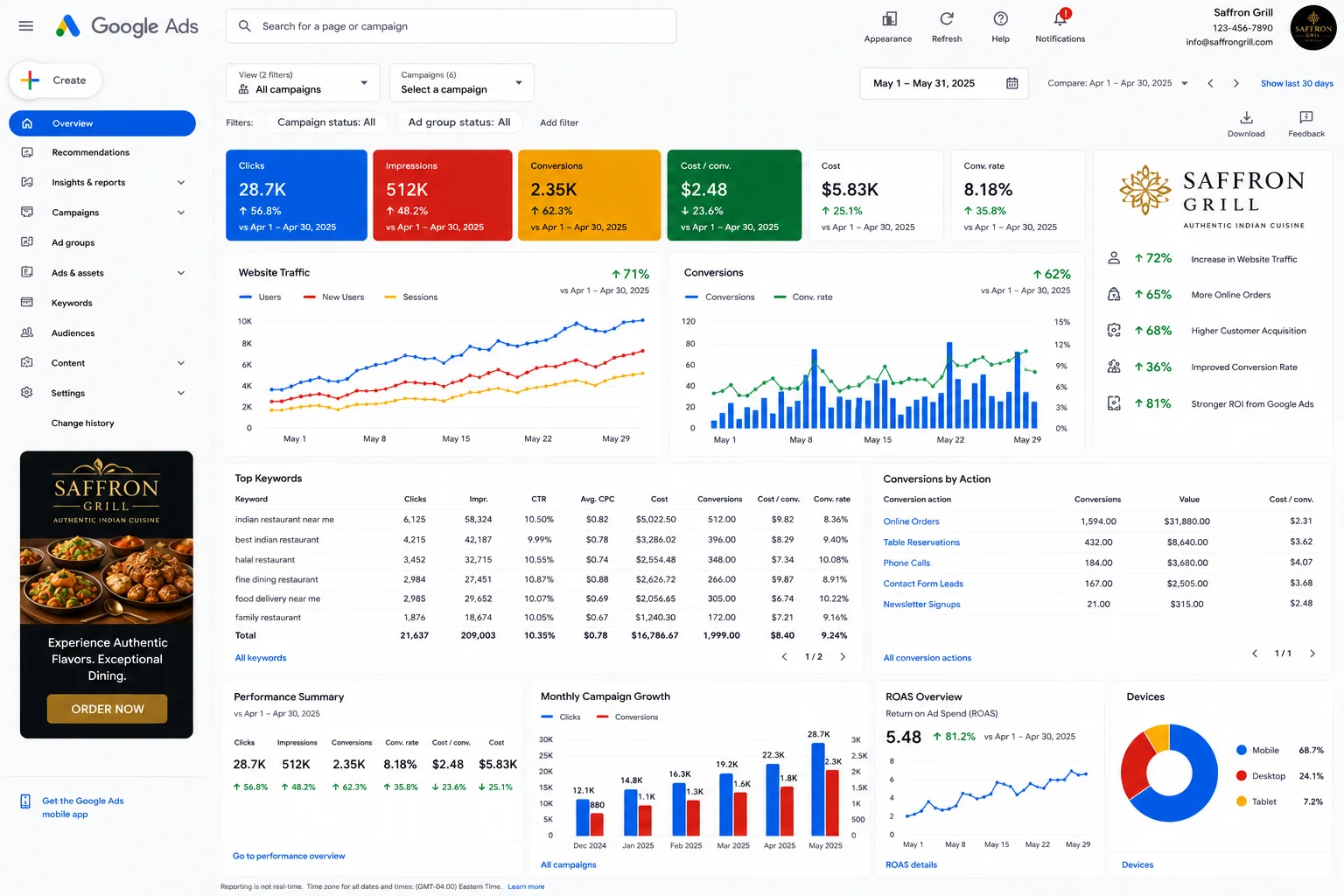Go to previous date period arrow
Screen dimensions: 1344x896
(1210, 83)
